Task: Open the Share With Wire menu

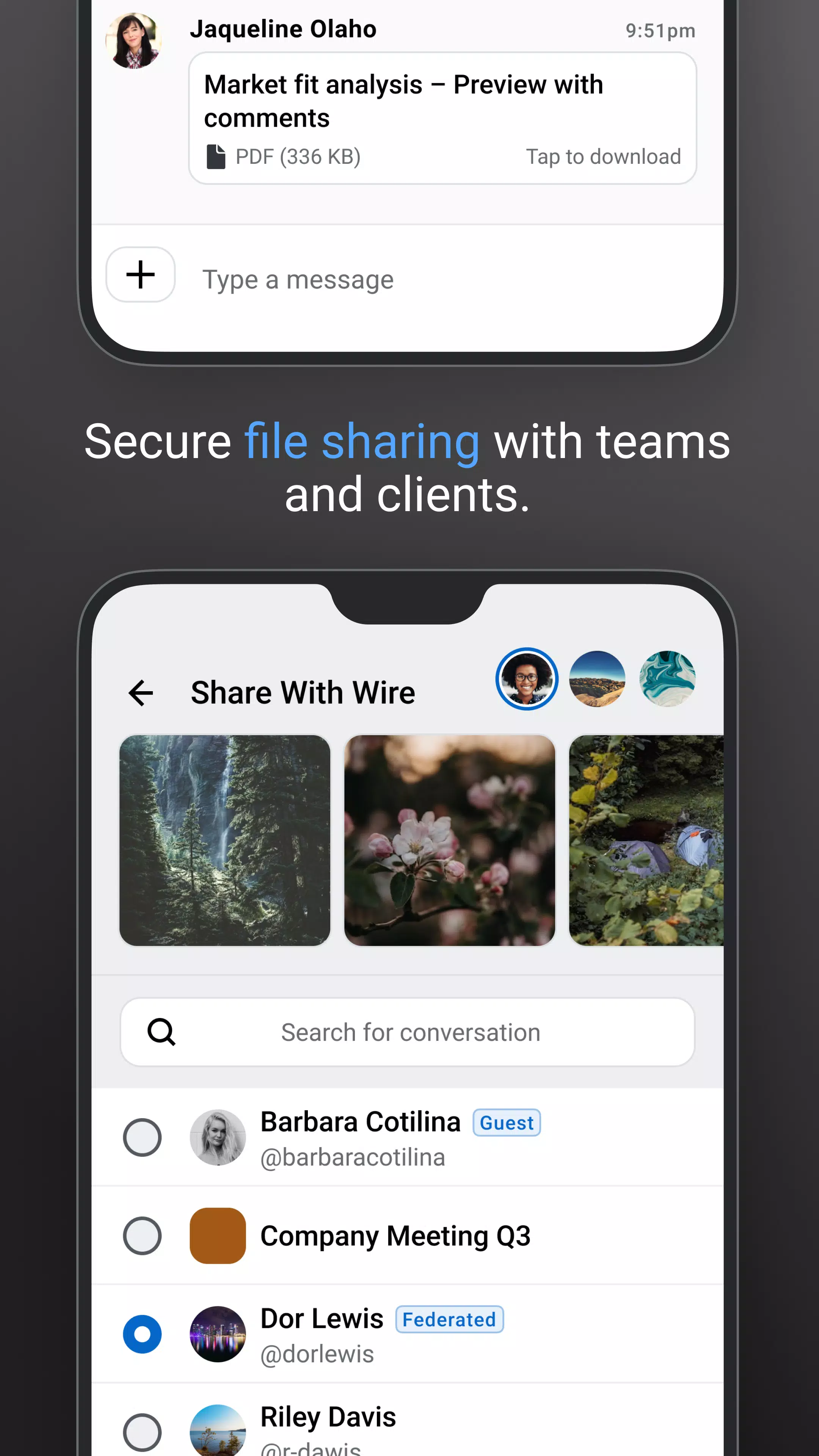Action: coord(303,691)
